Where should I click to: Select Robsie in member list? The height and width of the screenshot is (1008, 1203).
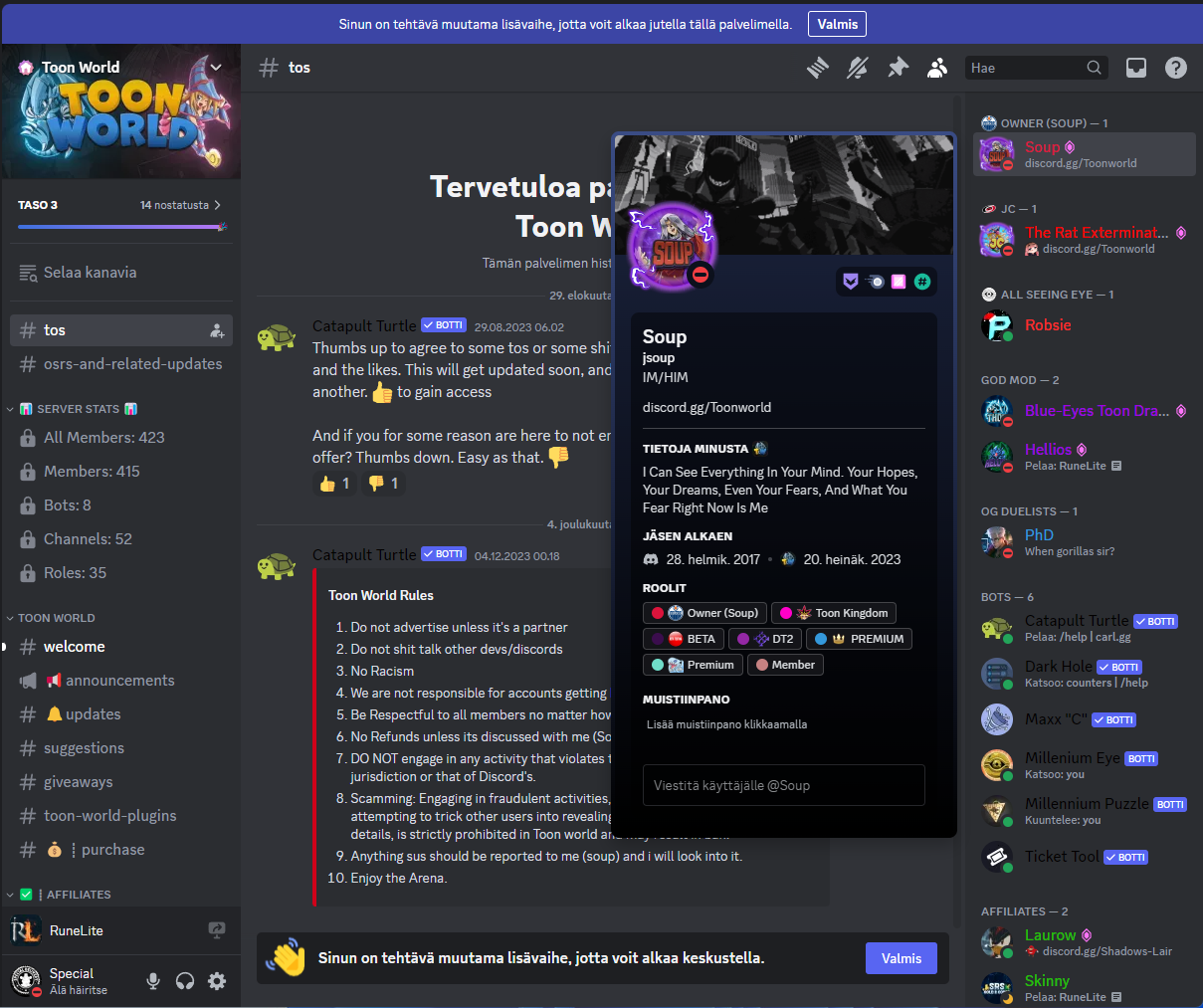(1085, 325)
